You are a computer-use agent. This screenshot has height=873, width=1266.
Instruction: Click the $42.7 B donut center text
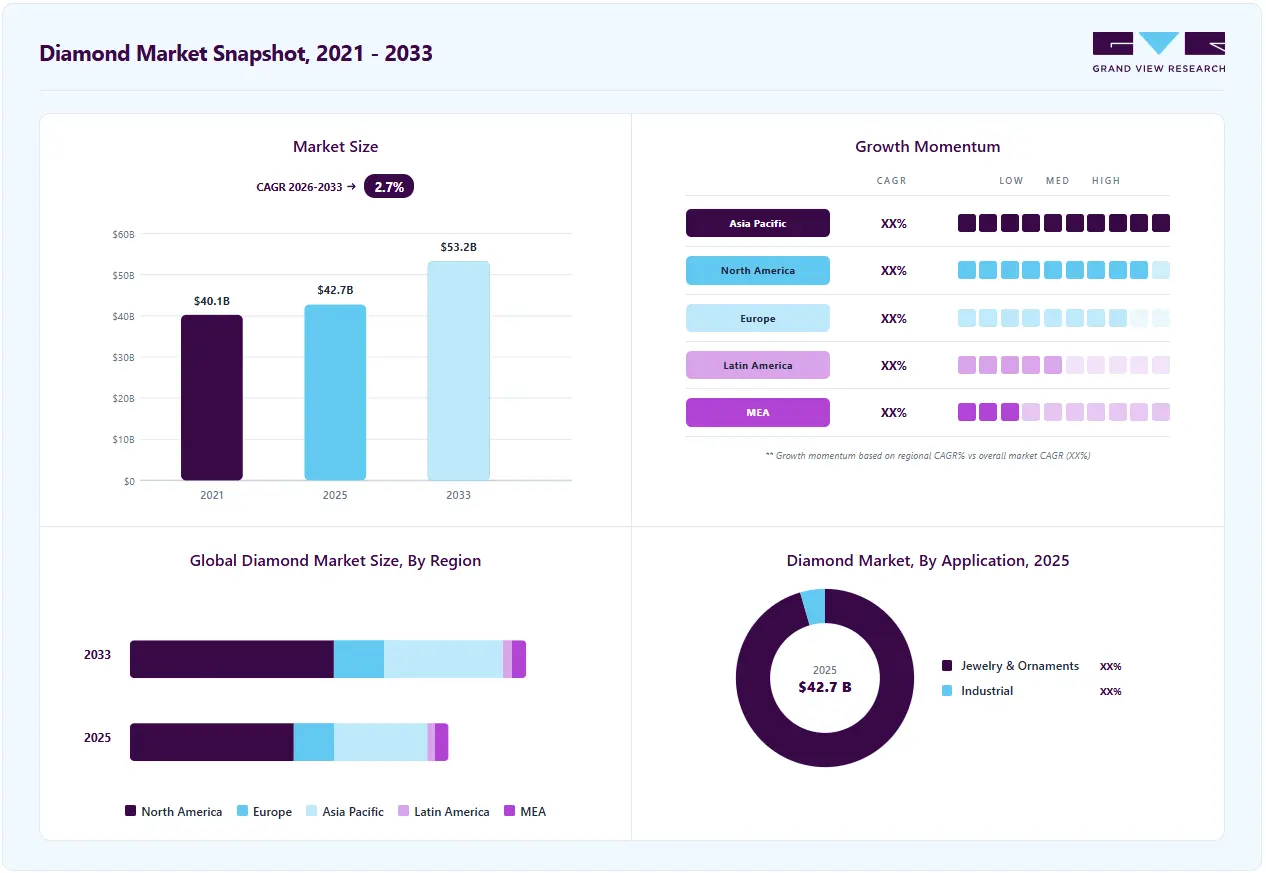pyautogui.click(x=825, y=687)
